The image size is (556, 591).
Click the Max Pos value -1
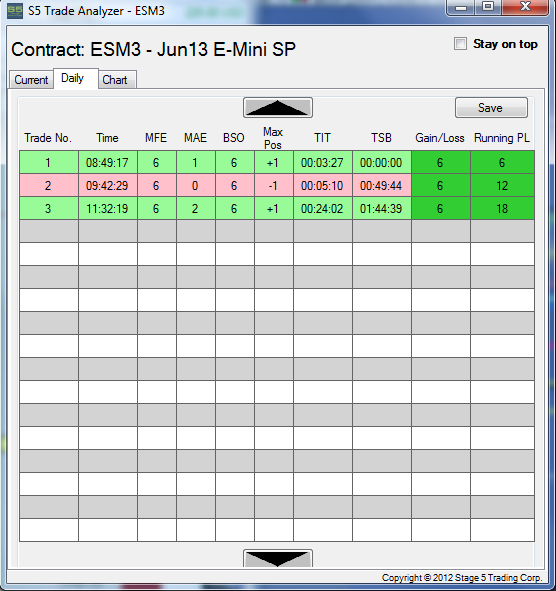point(274,185)
